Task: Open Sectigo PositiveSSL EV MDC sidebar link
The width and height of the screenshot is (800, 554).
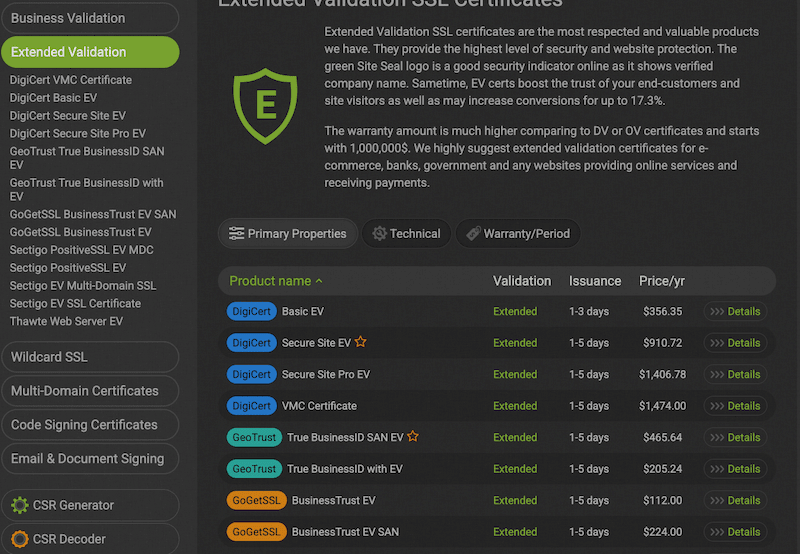Action: (x=82, y=250)
